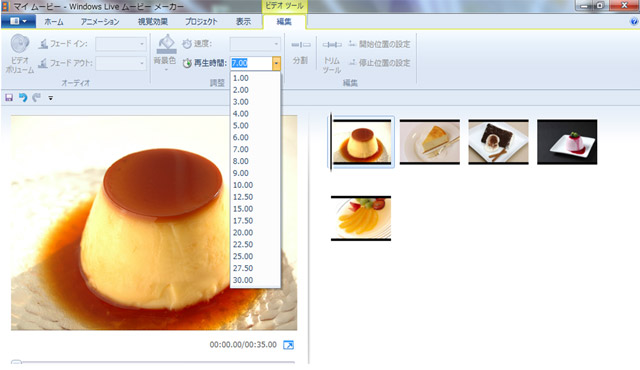
Task: Select the cheesecake clip thumbnail
Action: [429, 142]
